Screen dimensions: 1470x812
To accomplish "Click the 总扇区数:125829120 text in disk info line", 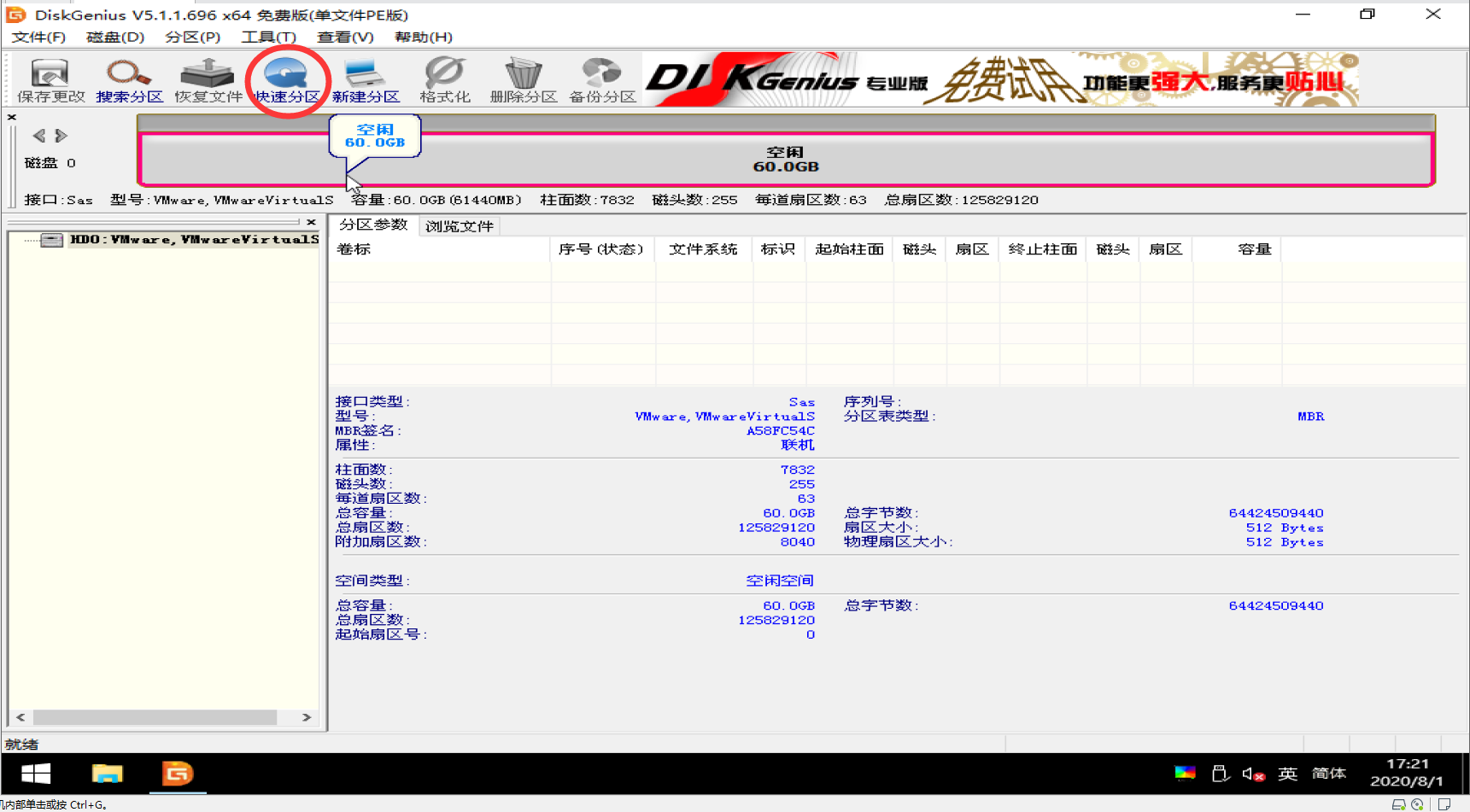I will [x=961, y=200].
